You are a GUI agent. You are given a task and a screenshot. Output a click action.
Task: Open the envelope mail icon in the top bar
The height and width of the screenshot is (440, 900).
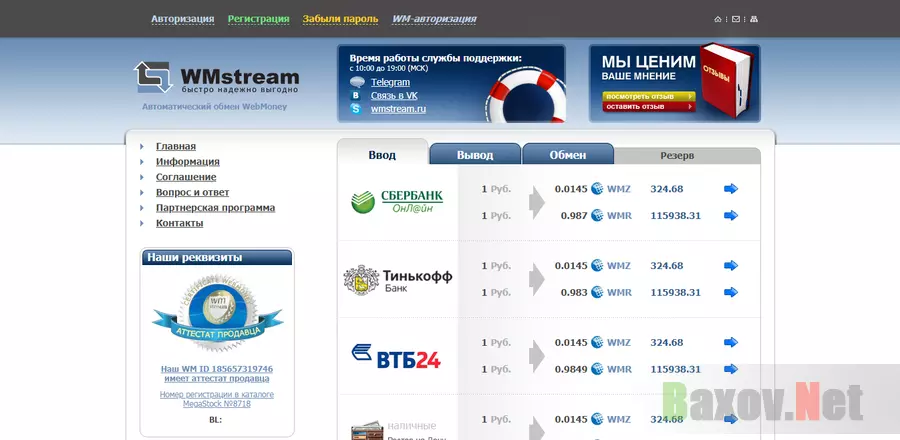736,19
